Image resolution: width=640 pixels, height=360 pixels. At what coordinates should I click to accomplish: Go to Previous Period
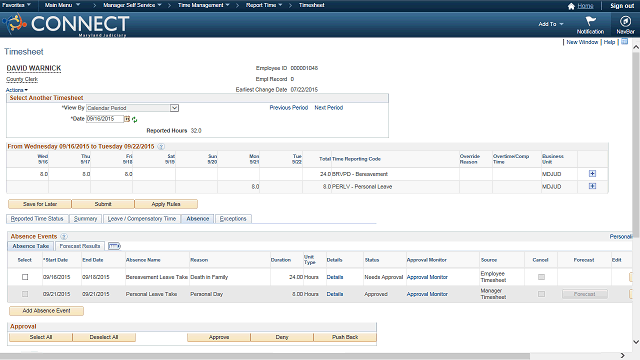click(289, 108)
